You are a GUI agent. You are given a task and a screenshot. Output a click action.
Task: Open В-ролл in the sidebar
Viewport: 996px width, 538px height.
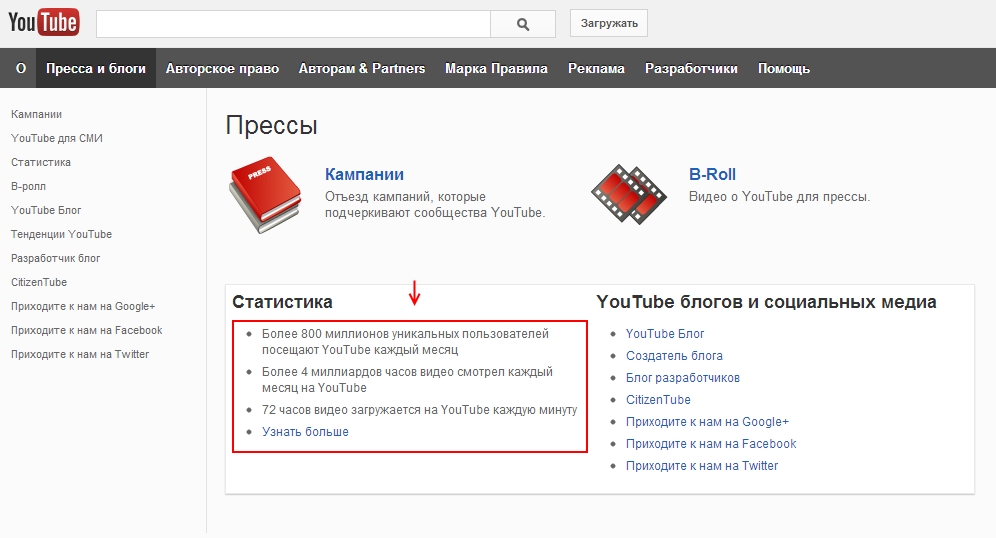(29, 187)
